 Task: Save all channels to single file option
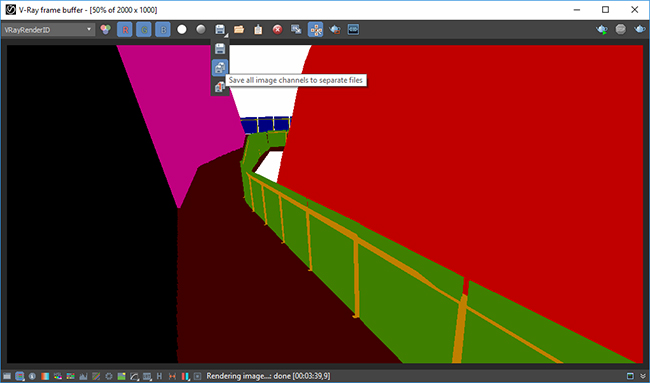[x=220, y=87]
